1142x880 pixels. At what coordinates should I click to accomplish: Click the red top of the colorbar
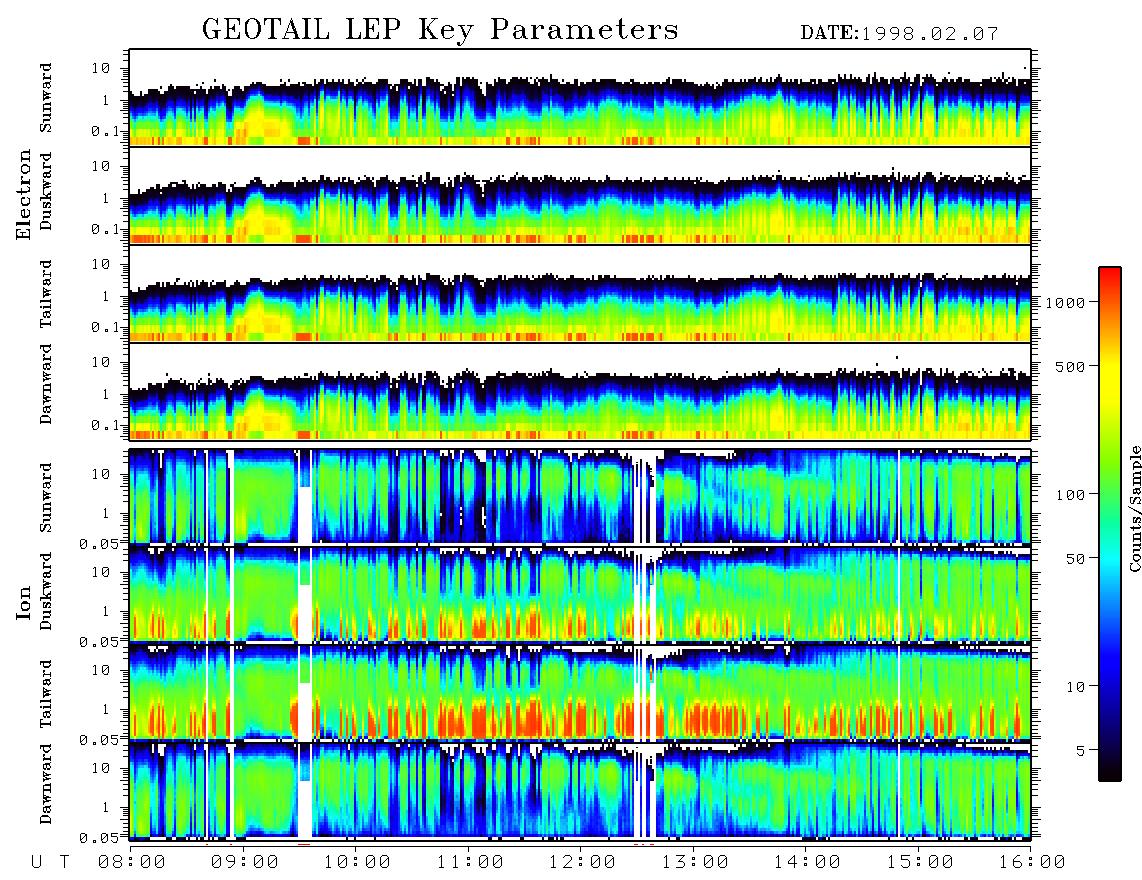[1110, 277]
